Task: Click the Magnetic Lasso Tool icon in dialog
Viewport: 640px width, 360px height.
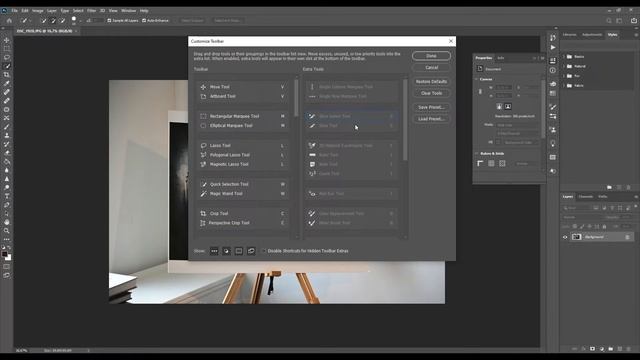Action: click(203, 164)
